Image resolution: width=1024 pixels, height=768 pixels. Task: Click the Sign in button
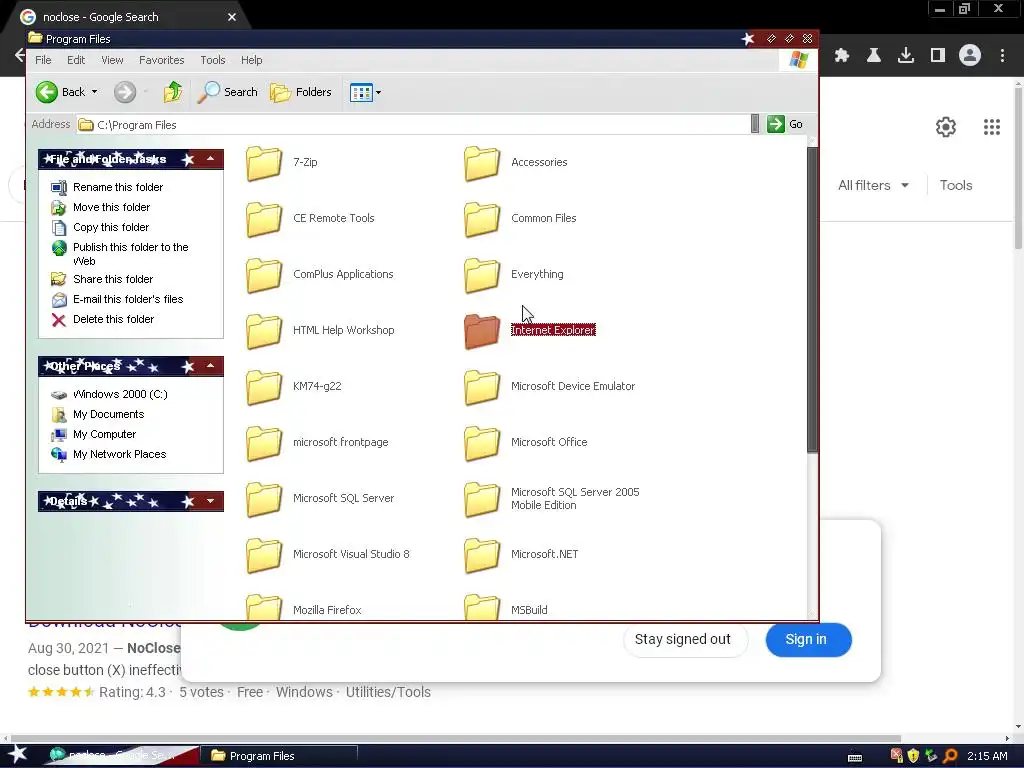tap(808, 639)
